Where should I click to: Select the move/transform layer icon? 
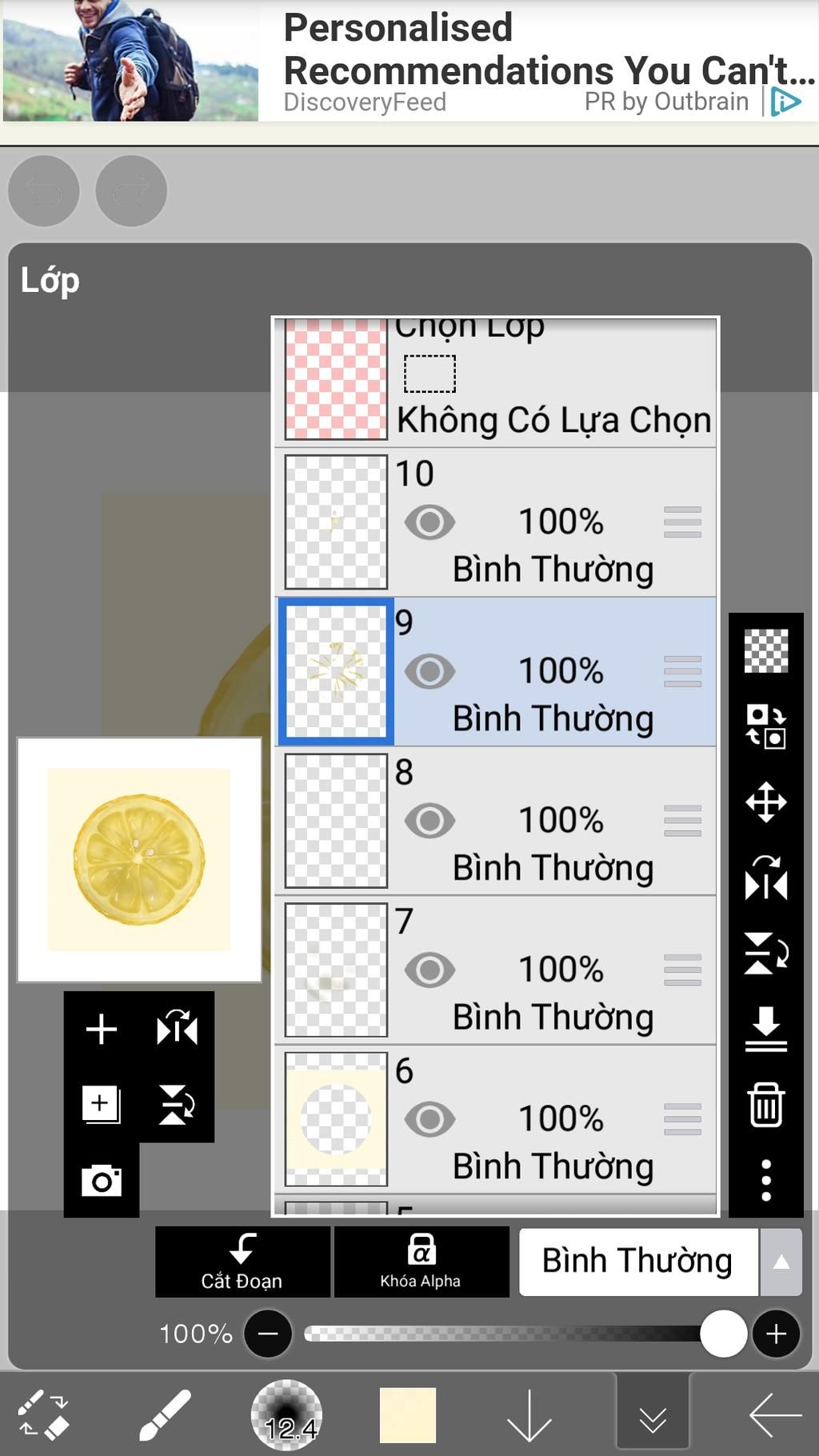pyautogui.click(x=765, y=802)
